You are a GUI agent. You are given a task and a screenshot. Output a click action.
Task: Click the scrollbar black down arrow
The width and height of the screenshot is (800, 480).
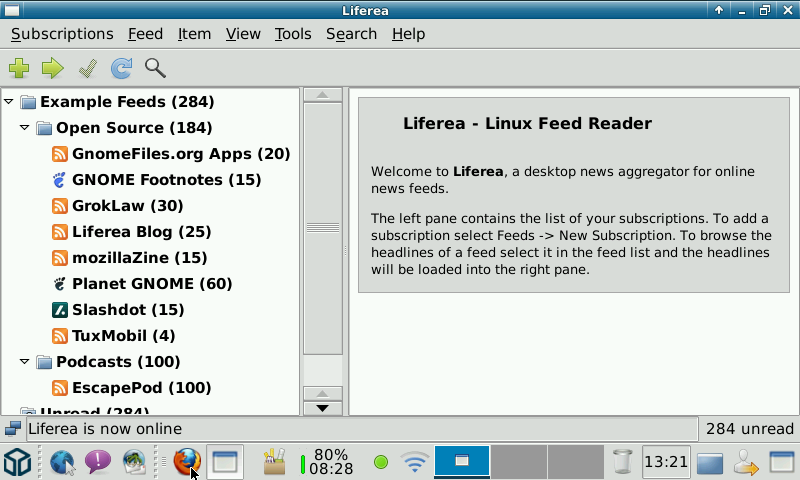[x=322, y=408]
